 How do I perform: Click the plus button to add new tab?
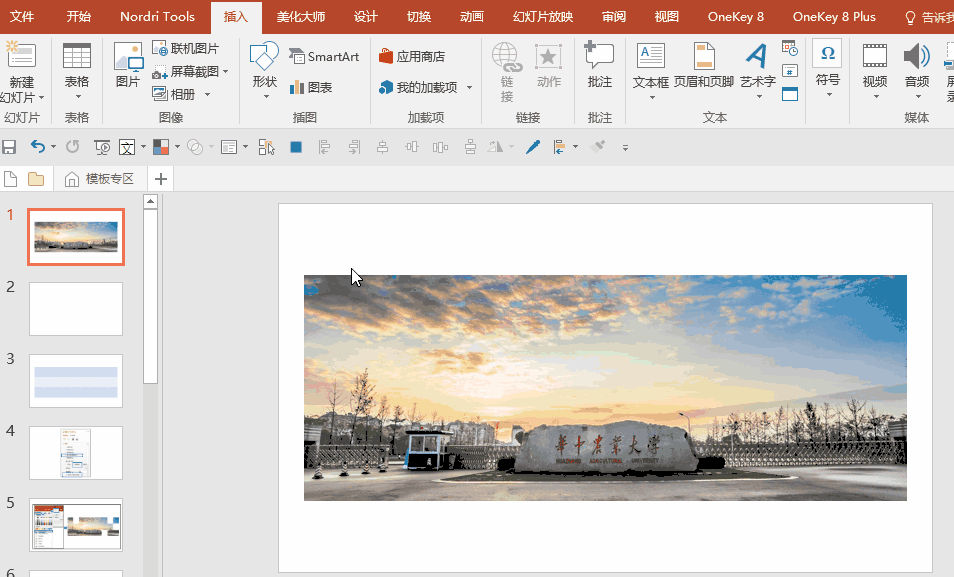click(x=160, y=179)
